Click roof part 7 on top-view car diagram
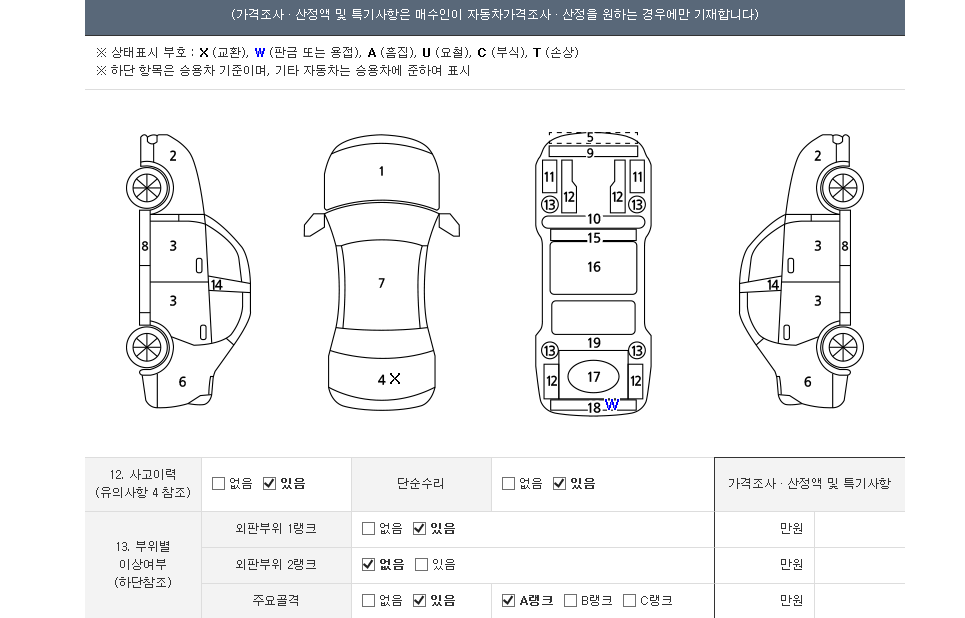The image size is (965, 618). (x=381, y=284)
